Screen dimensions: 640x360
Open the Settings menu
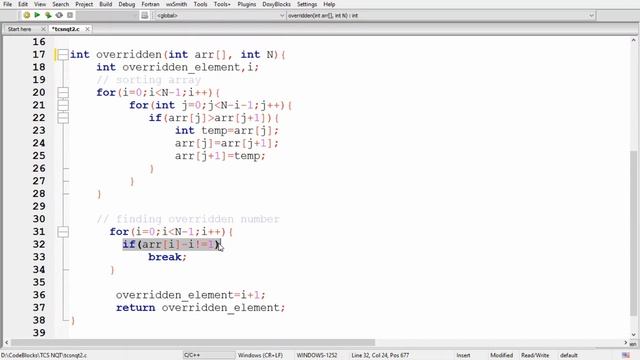(307, 4)
